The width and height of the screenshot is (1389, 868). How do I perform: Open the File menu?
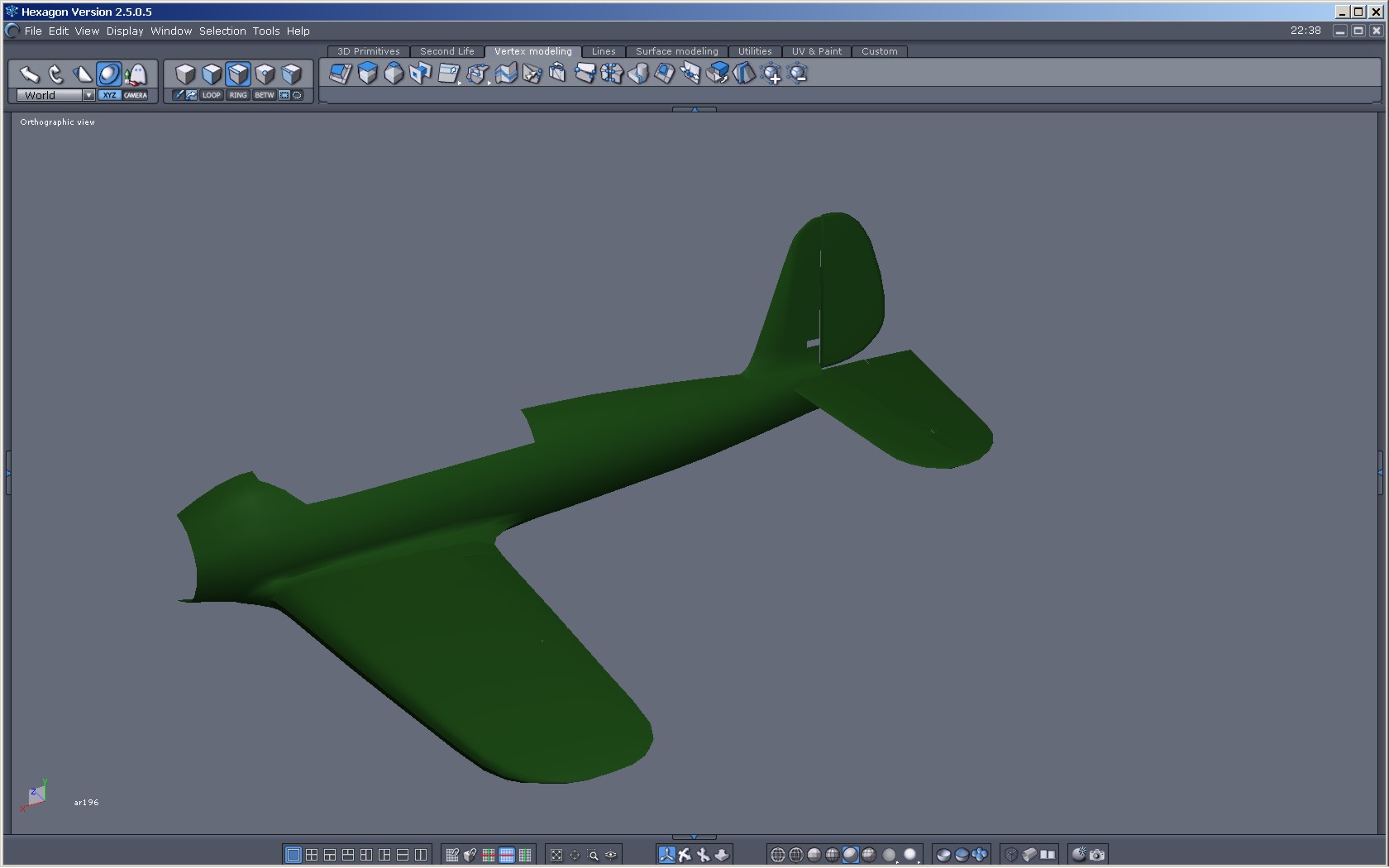33,31
